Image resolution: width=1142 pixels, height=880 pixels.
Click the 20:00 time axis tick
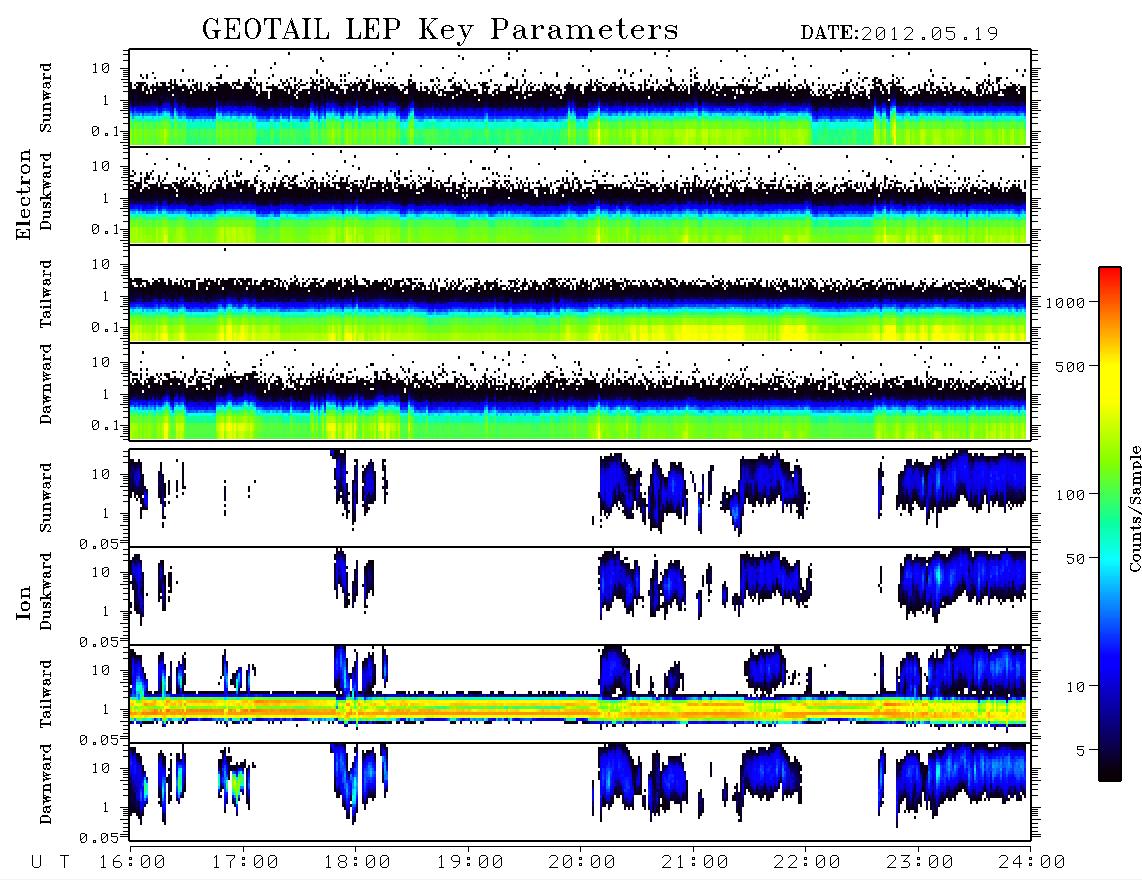pyautogui.click(x=582, y=862)
